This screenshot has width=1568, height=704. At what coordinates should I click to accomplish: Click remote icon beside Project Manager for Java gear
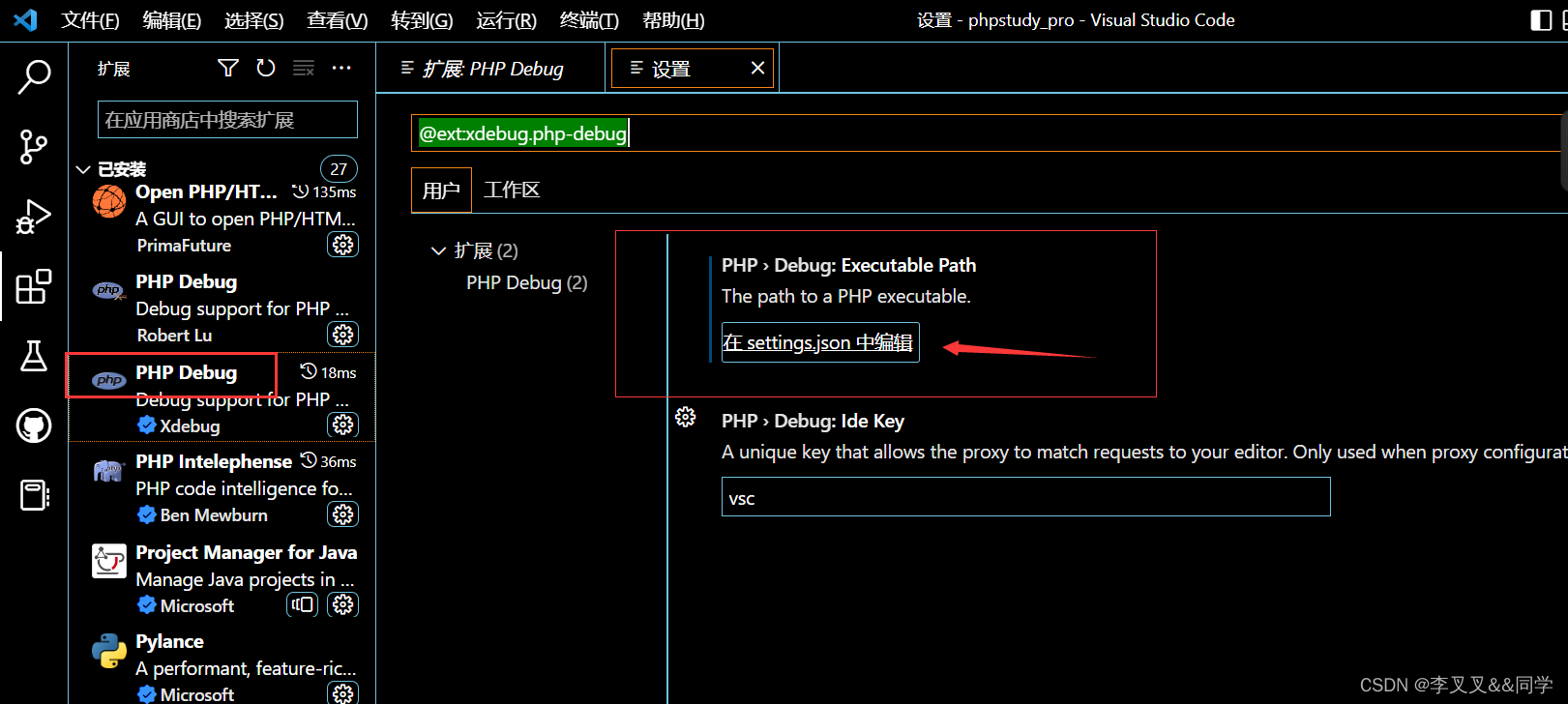point(302,604)
